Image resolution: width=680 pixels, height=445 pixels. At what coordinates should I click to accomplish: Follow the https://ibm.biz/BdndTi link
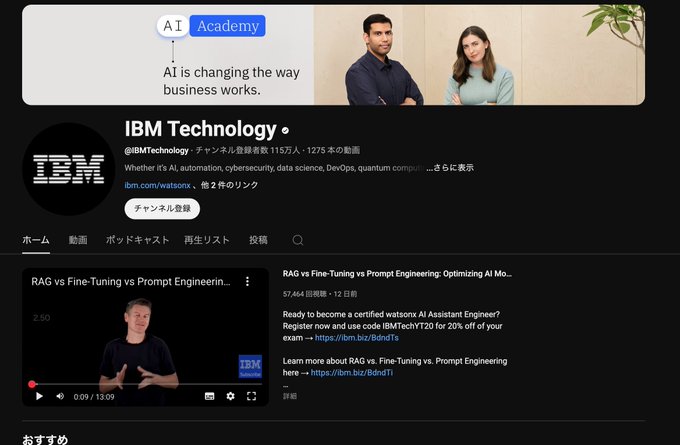pos(352,373)
